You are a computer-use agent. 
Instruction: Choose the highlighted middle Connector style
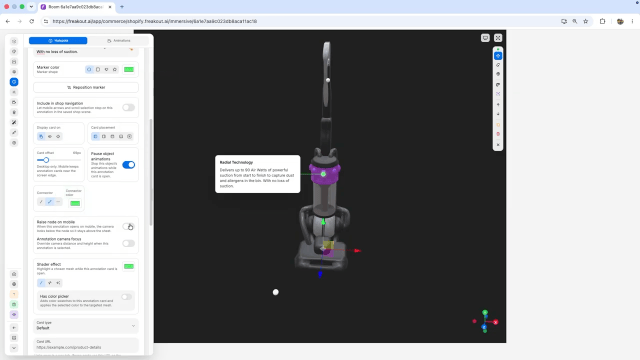(49, 202)
